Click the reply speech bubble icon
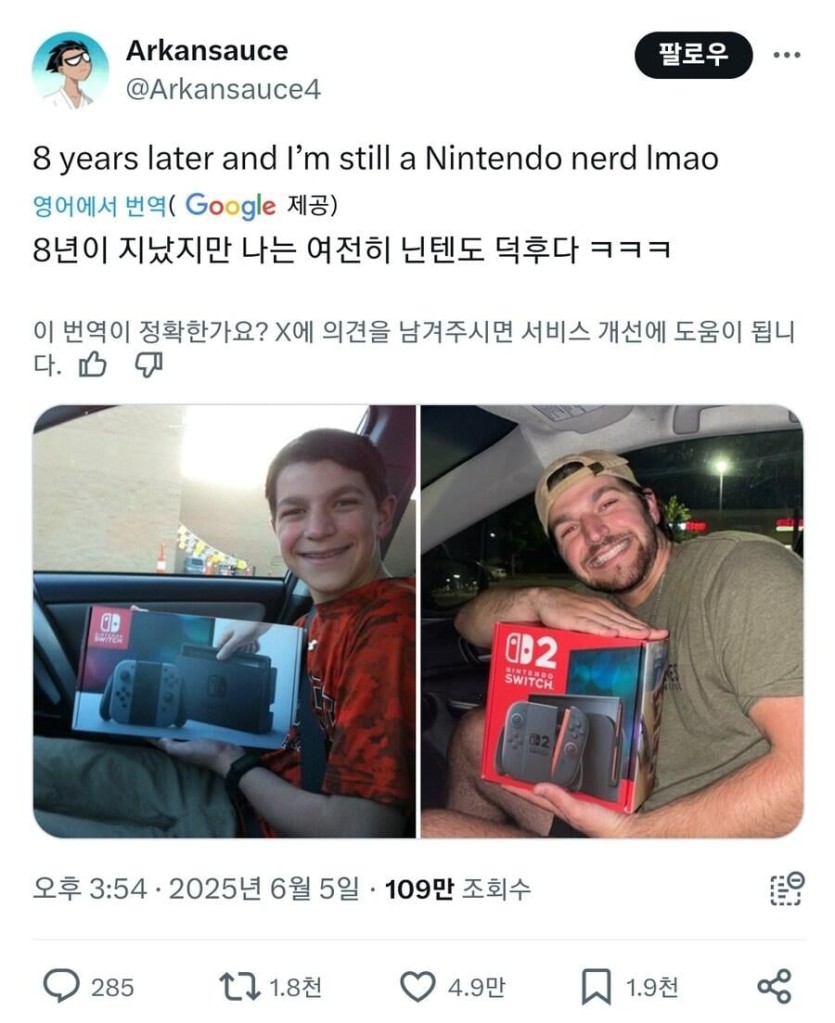Screen dimensions: 835x1023 click(x=61, y=986)
